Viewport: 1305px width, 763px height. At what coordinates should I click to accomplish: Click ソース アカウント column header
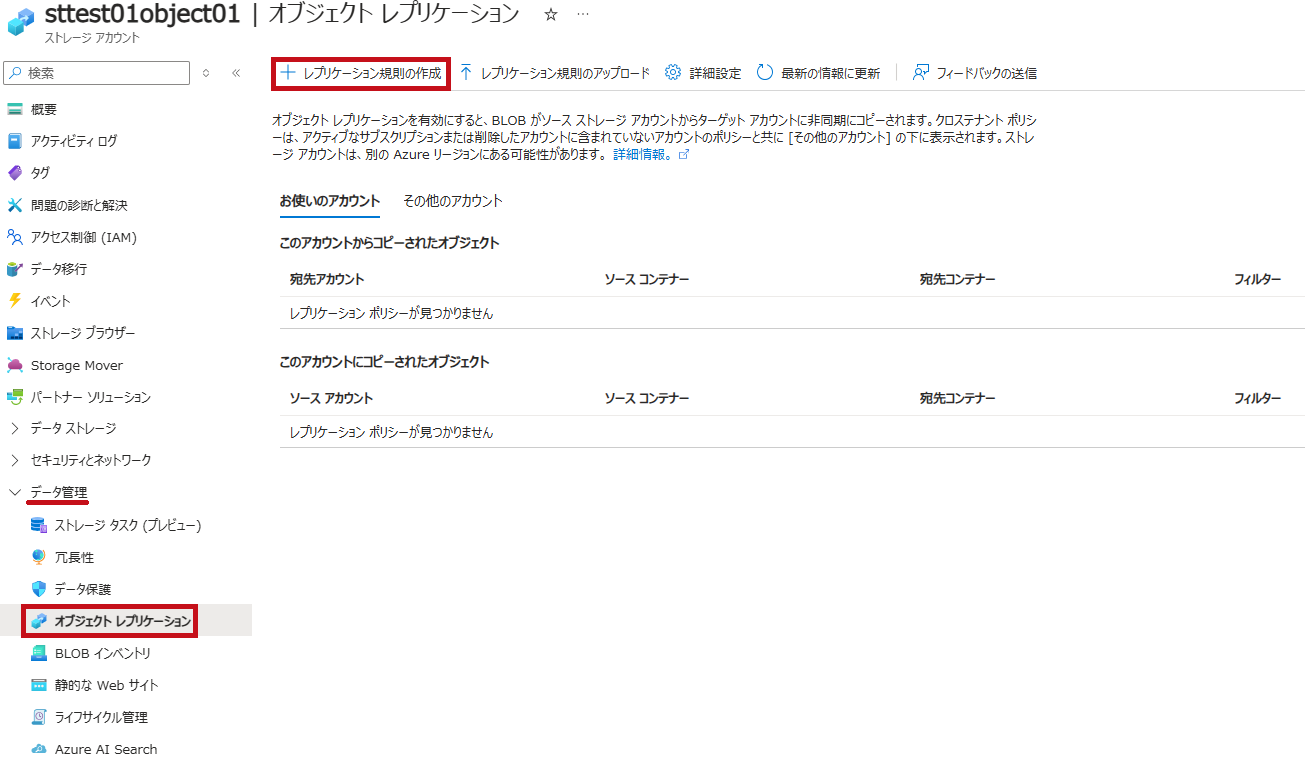(331, 398)
